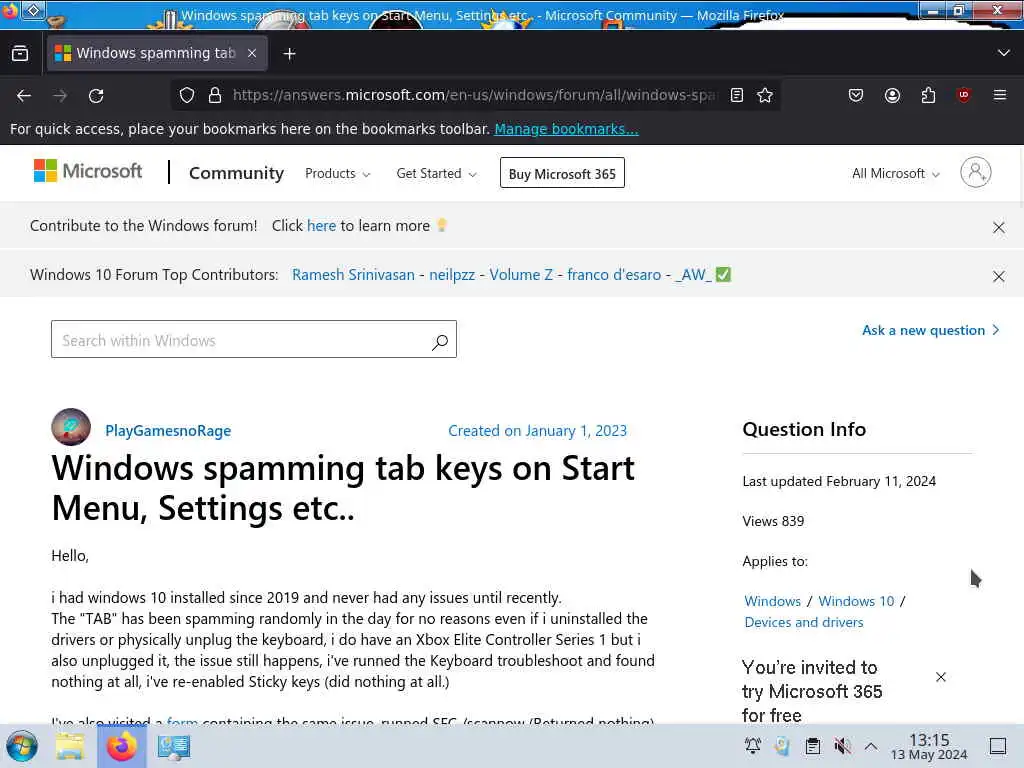Dismiss Contribute to Windows forum banner
This screenshot has width=1024, height=768.
point(999,227)
